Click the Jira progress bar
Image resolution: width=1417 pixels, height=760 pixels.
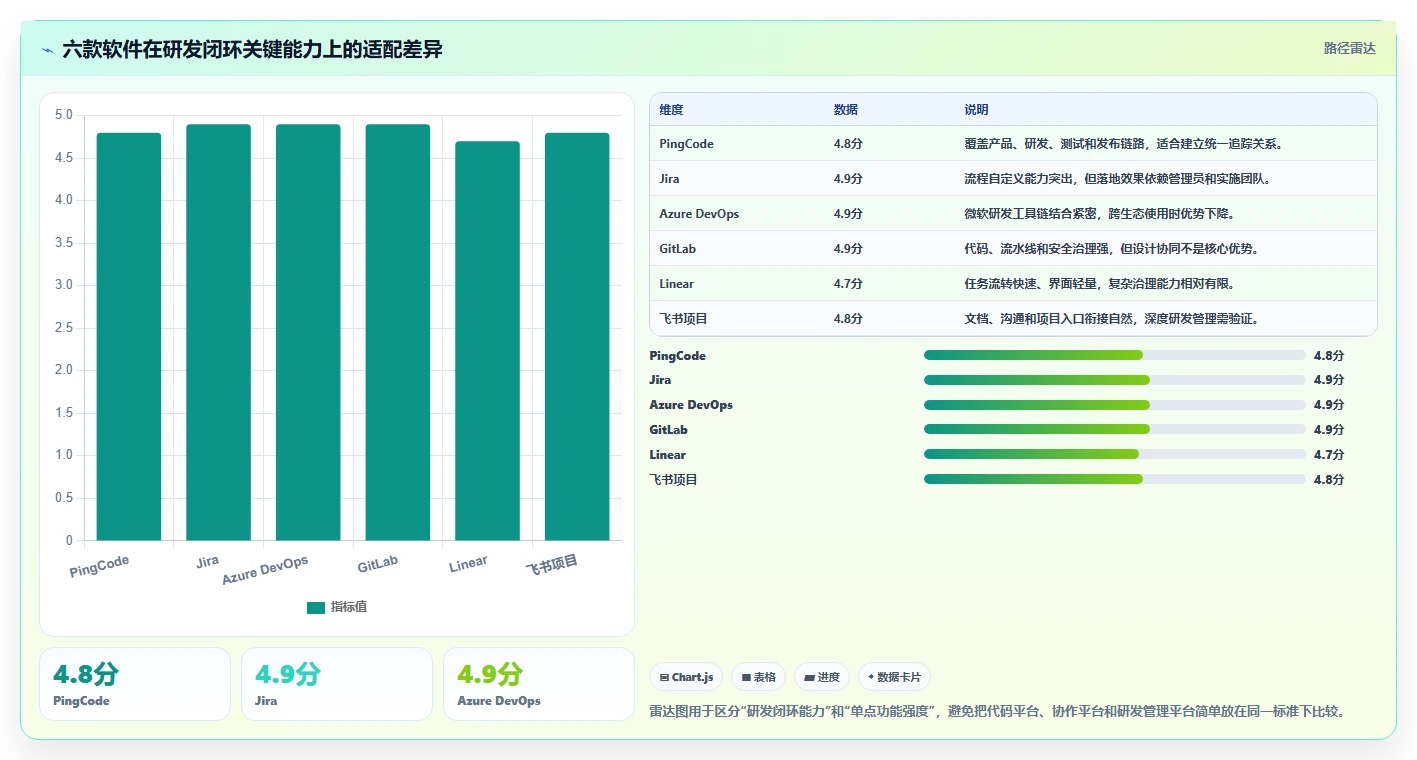click(1115, 380)
